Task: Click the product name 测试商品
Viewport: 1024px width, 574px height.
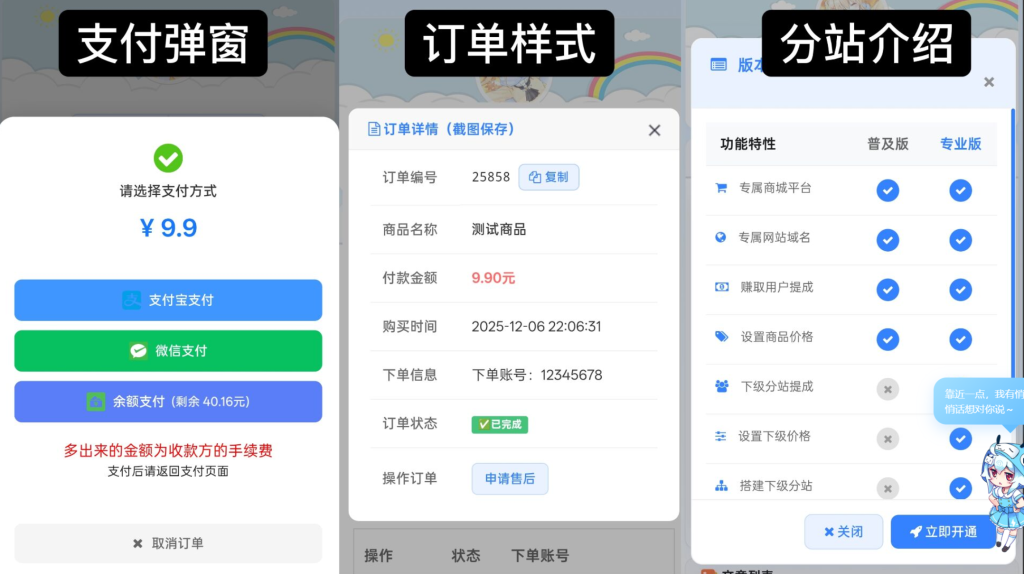Action: pyautogui.click(x=499, y=229)
